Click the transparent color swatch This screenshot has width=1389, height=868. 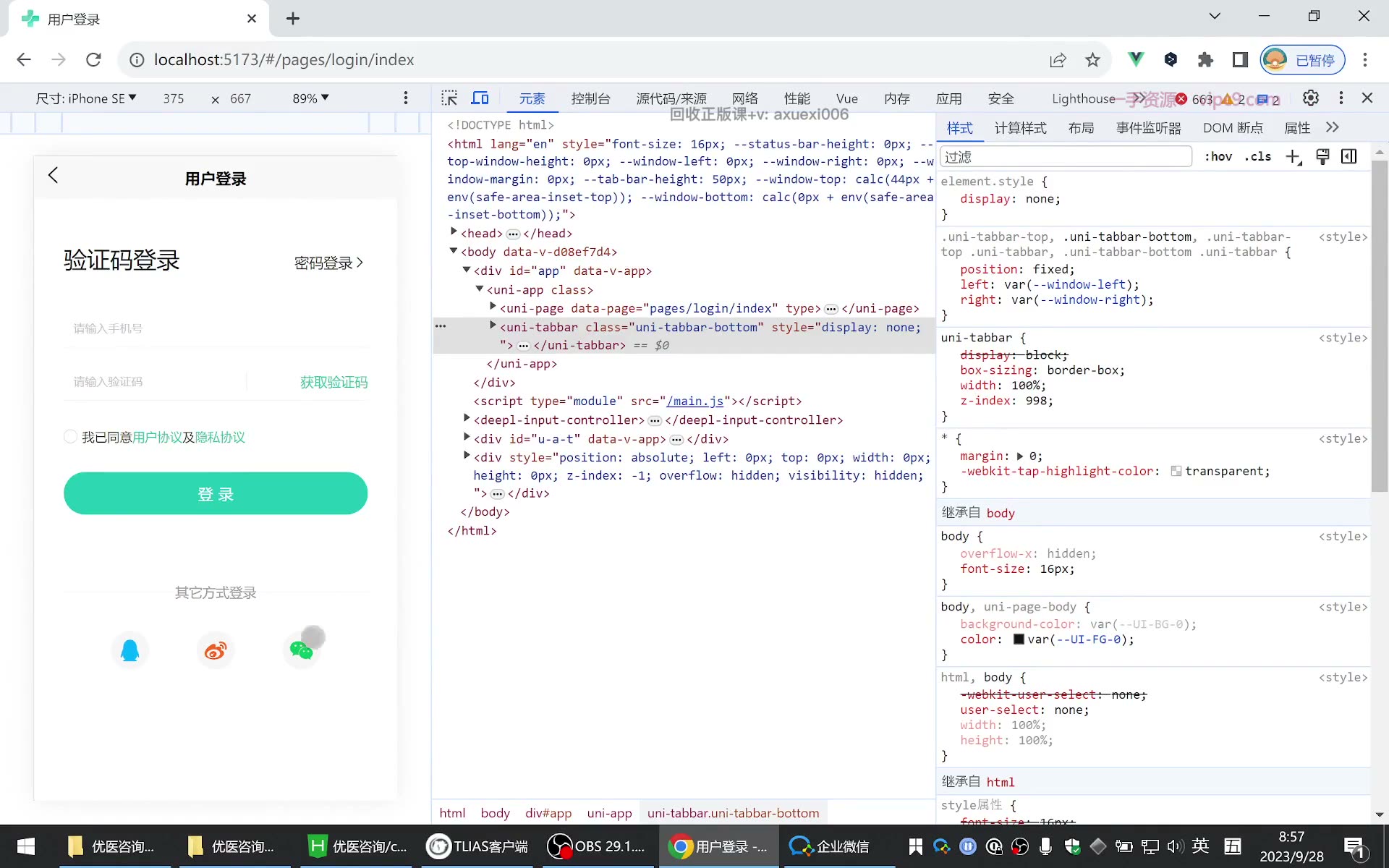tap(1176, 471)
